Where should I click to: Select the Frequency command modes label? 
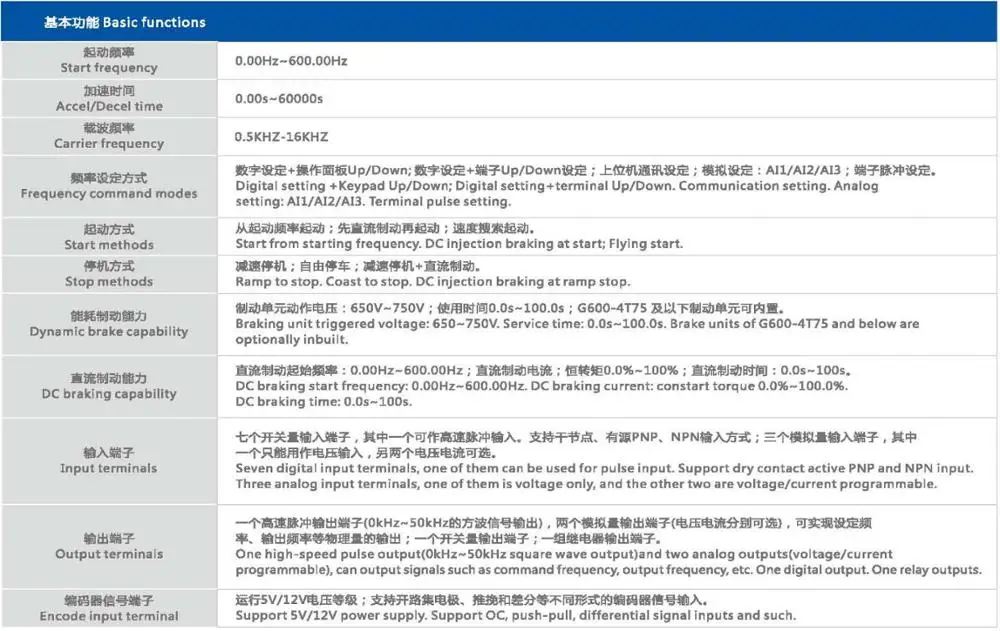point(109,186)
